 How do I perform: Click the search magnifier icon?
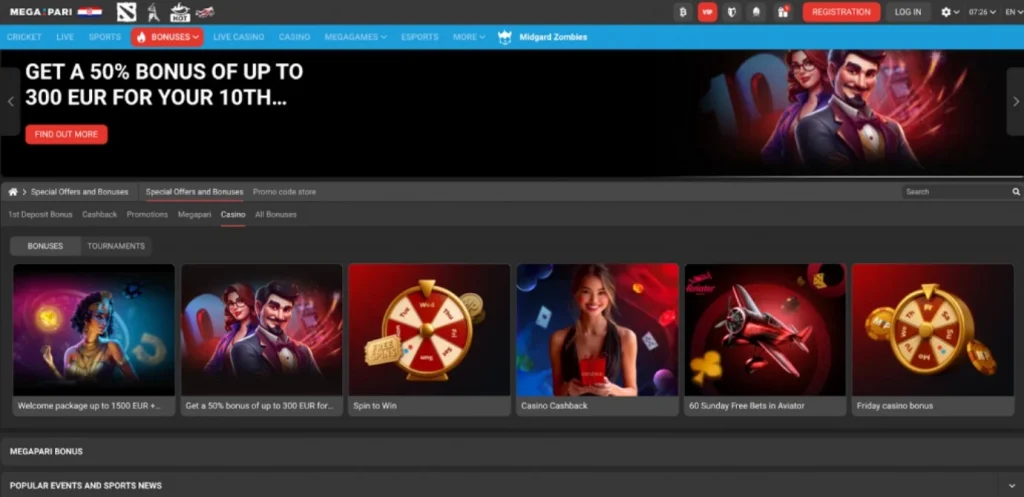tap(1016, 192)
